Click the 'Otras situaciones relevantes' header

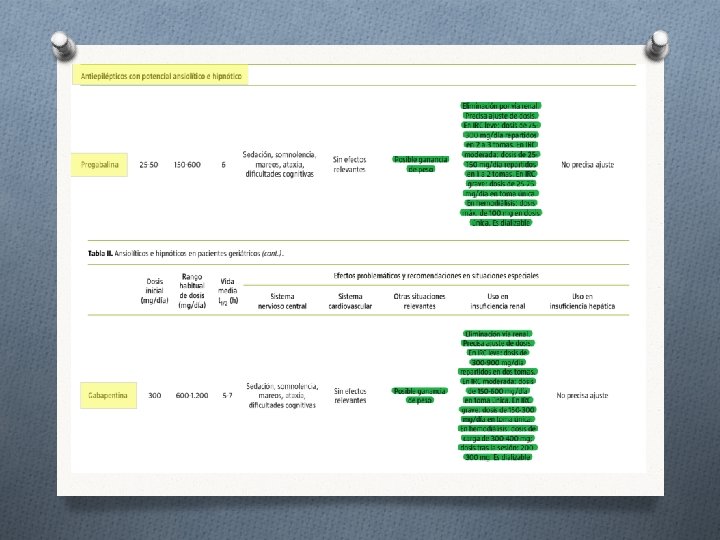click(x=419, y=301)
